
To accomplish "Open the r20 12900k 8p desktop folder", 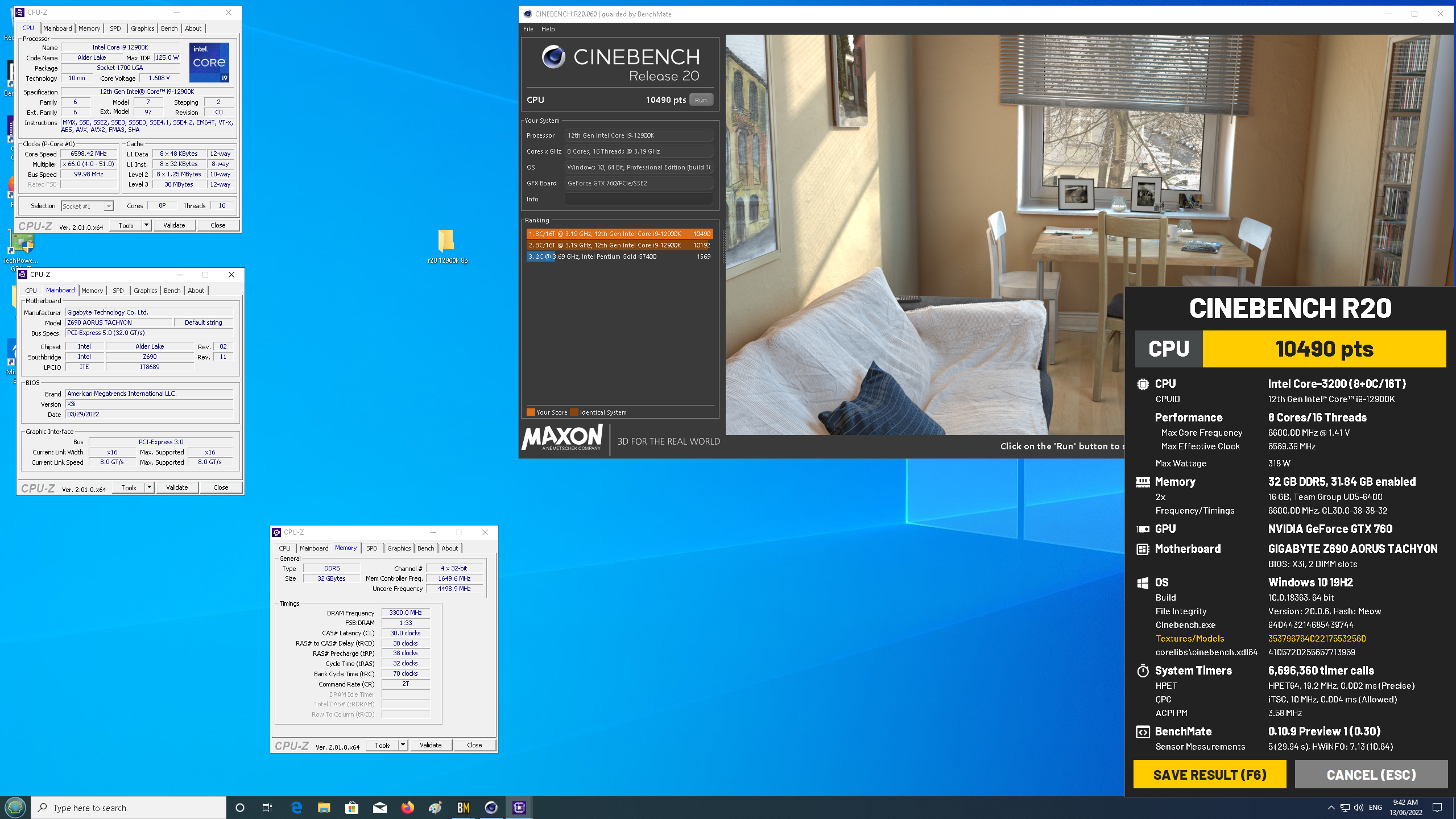I will tap(447, 246).
